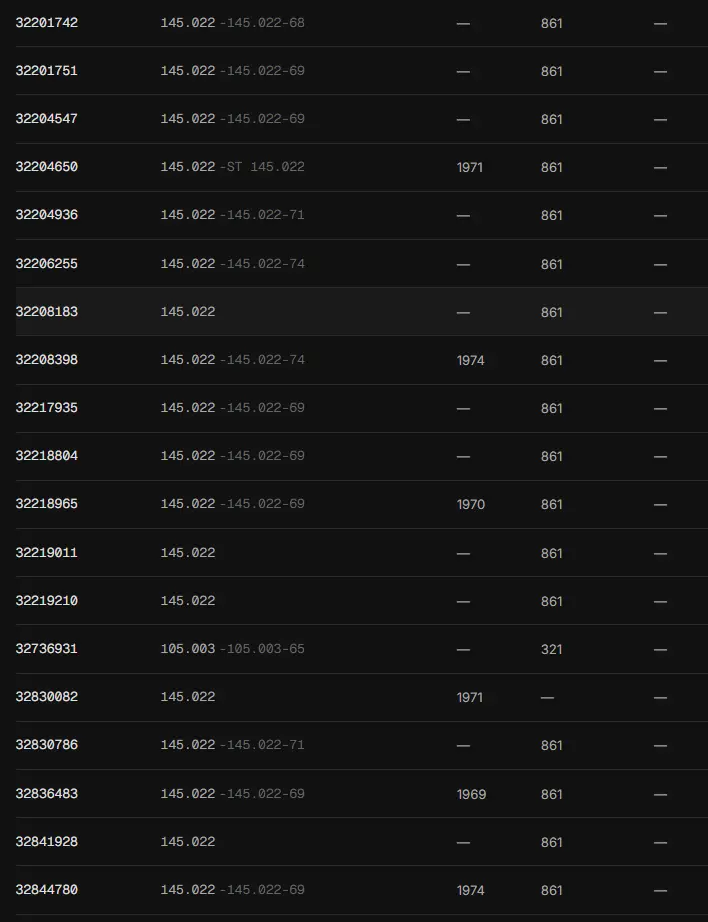This screenshot has height=922, width=708.
Task: Click the highlighted row 32208183
Action: coord(362,312)
